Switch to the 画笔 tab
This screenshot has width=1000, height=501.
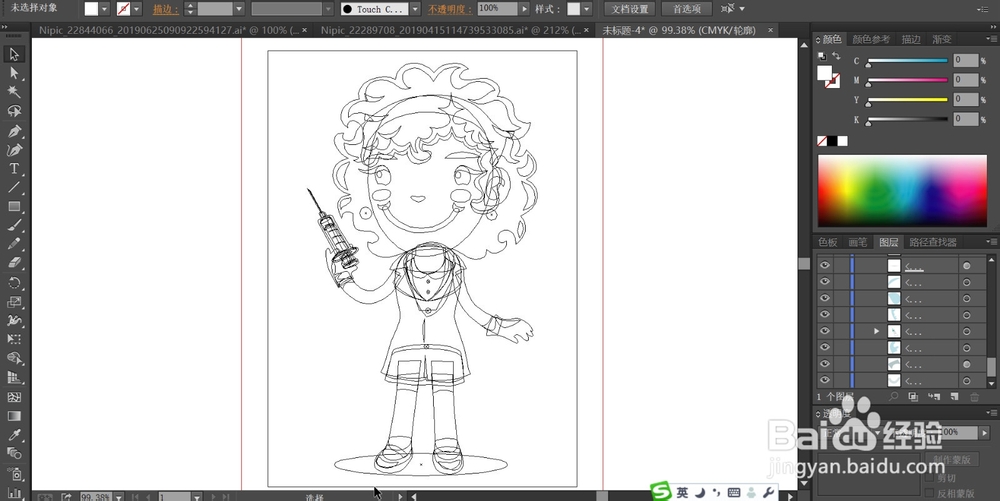point(858,242)
